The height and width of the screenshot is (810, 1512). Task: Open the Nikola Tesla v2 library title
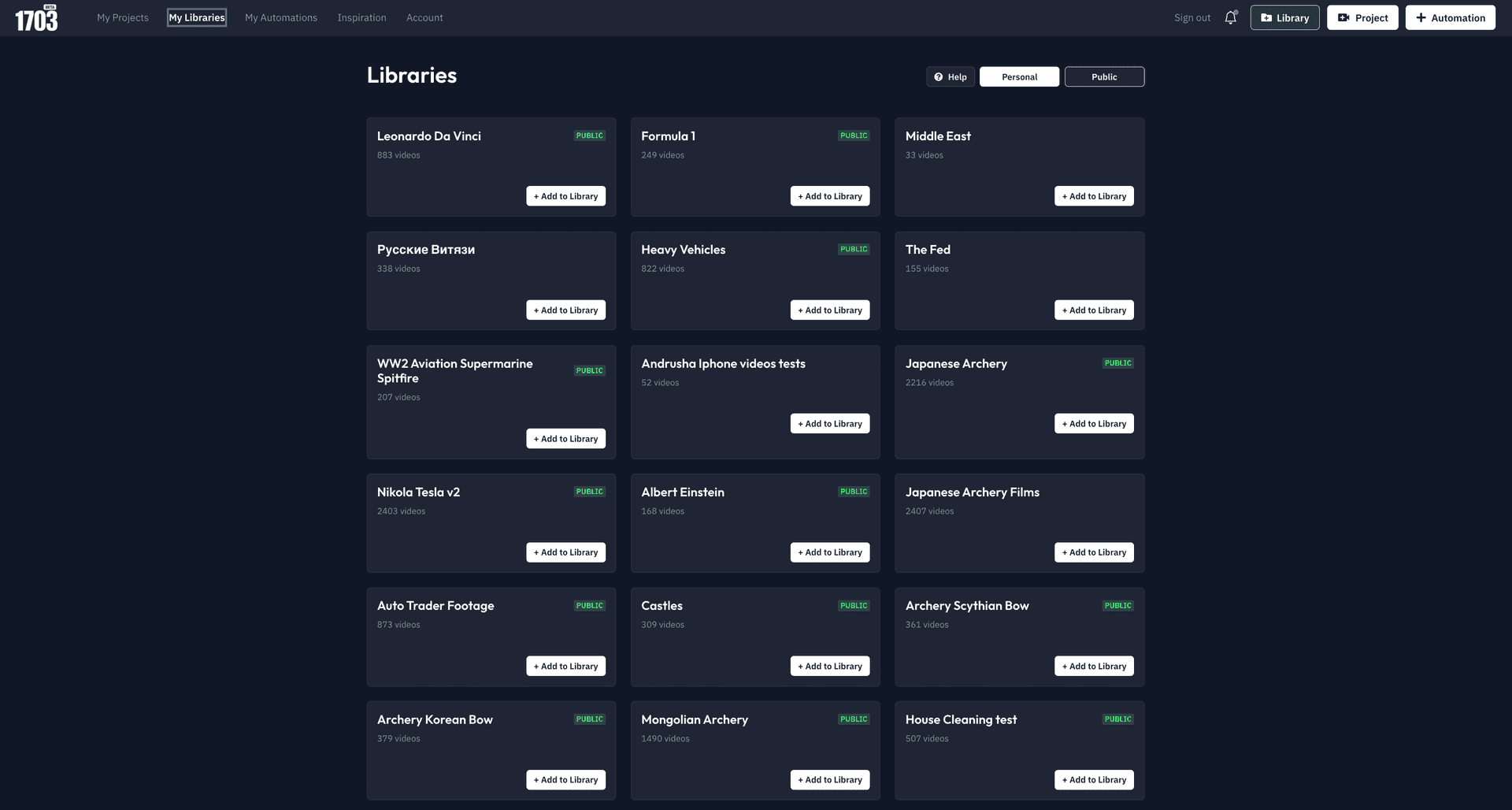tap(418, 492)
